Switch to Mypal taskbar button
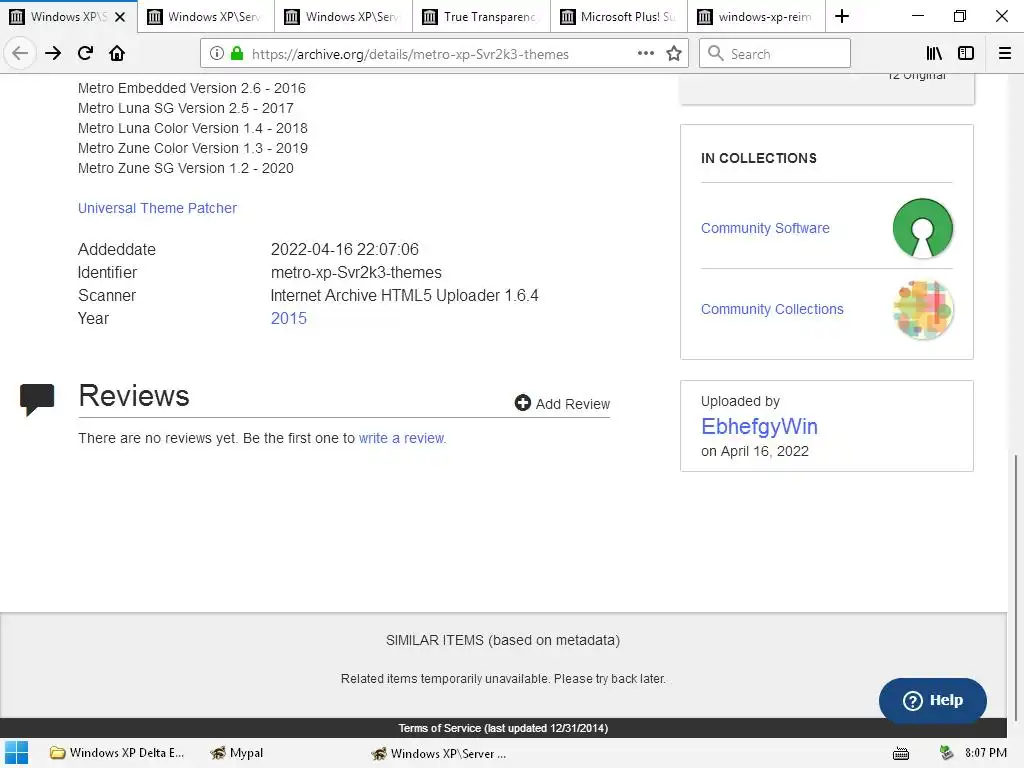Viewport: 1024px width, 768px height. click(236, 753)
